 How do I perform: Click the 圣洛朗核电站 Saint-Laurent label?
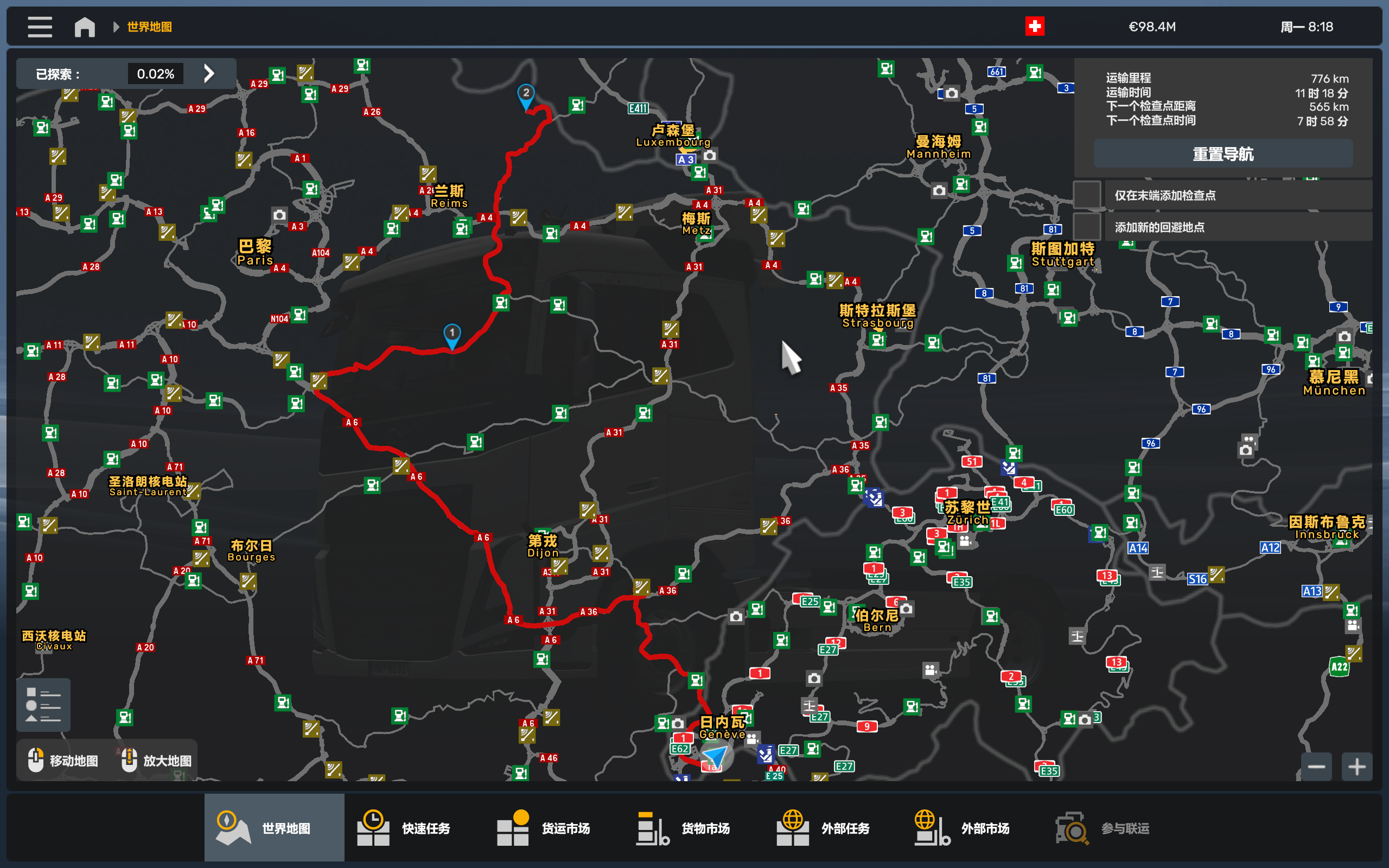click(x=148, y=486)
